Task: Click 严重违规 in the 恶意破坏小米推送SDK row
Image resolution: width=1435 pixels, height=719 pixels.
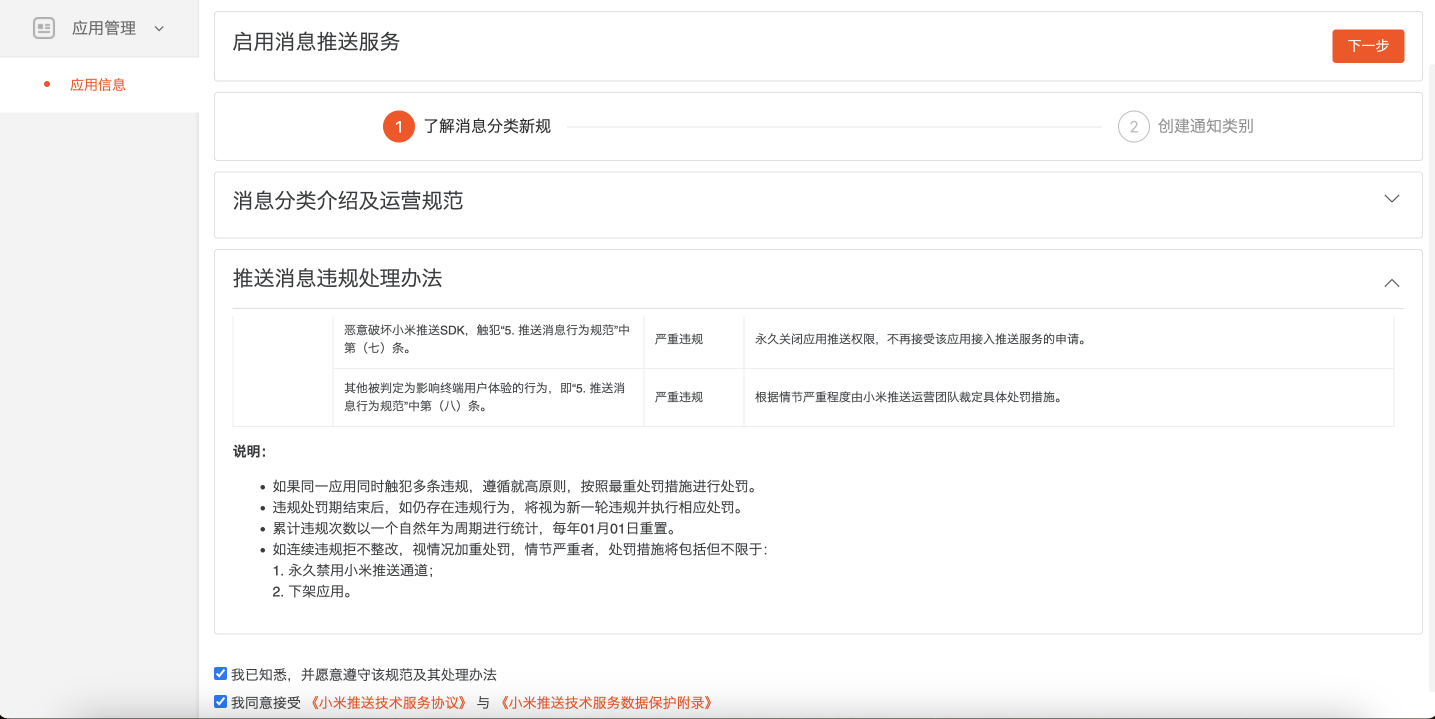Action: pyautogui.click(x=679, y=339)
